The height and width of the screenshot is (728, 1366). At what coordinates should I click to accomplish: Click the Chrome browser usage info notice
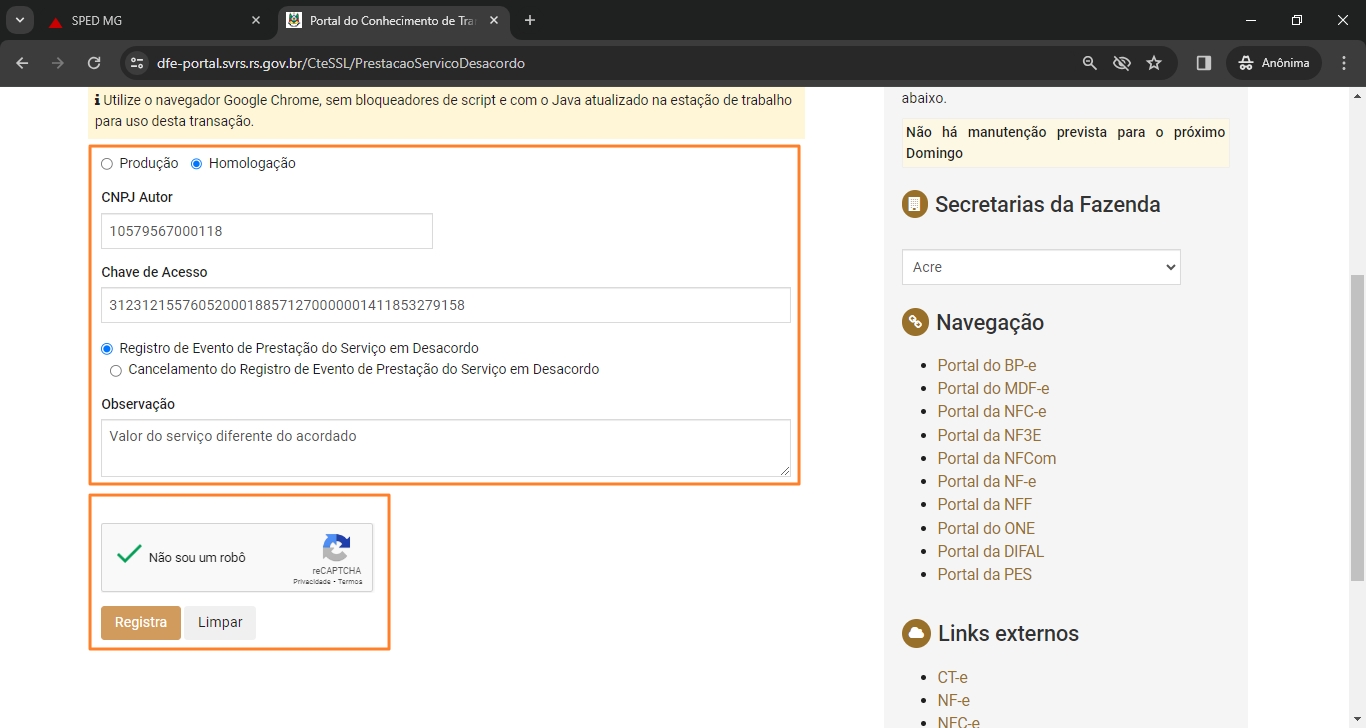pos(446,111)
